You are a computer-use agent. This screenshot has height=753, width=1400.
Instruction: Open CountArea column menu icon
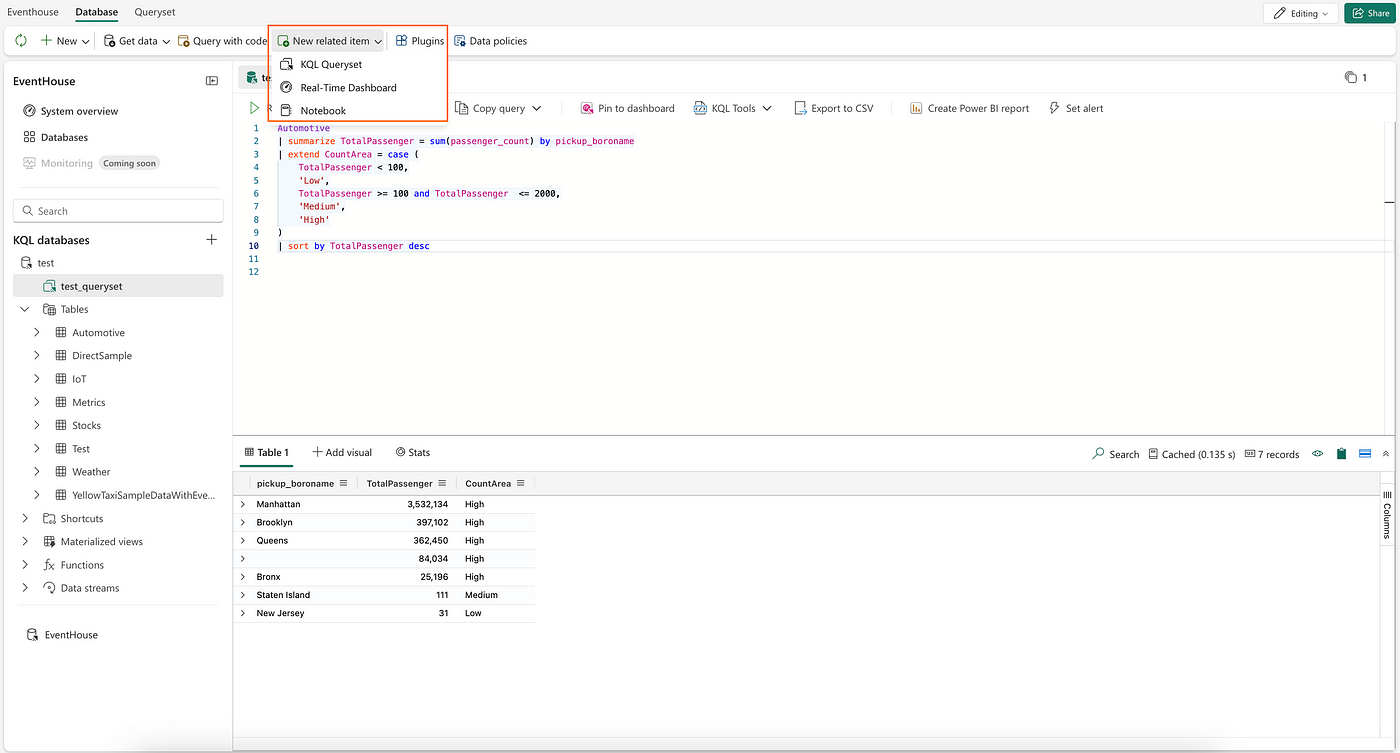[520, 483]
